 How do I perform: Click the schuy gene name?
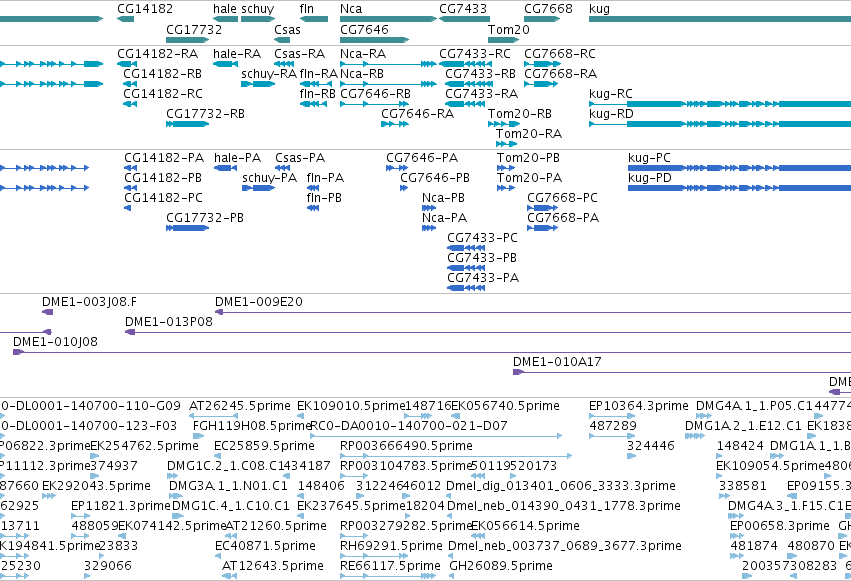click(258, 9)
